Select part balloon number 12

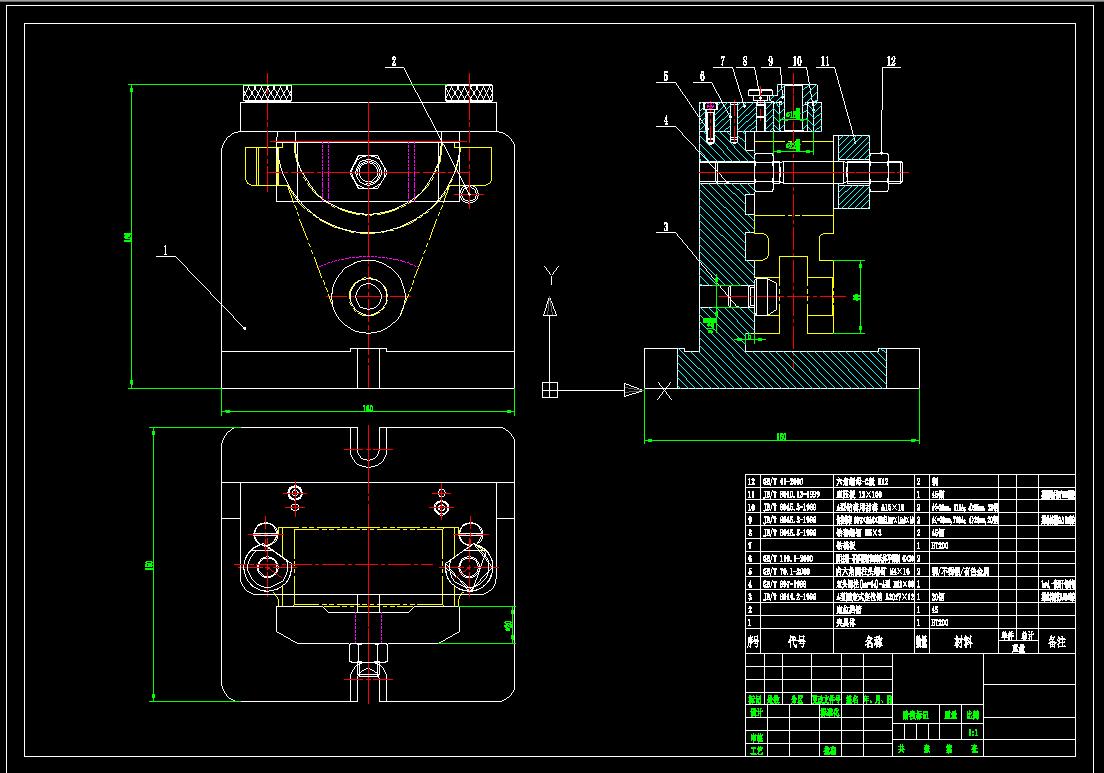tap(891, 61)
